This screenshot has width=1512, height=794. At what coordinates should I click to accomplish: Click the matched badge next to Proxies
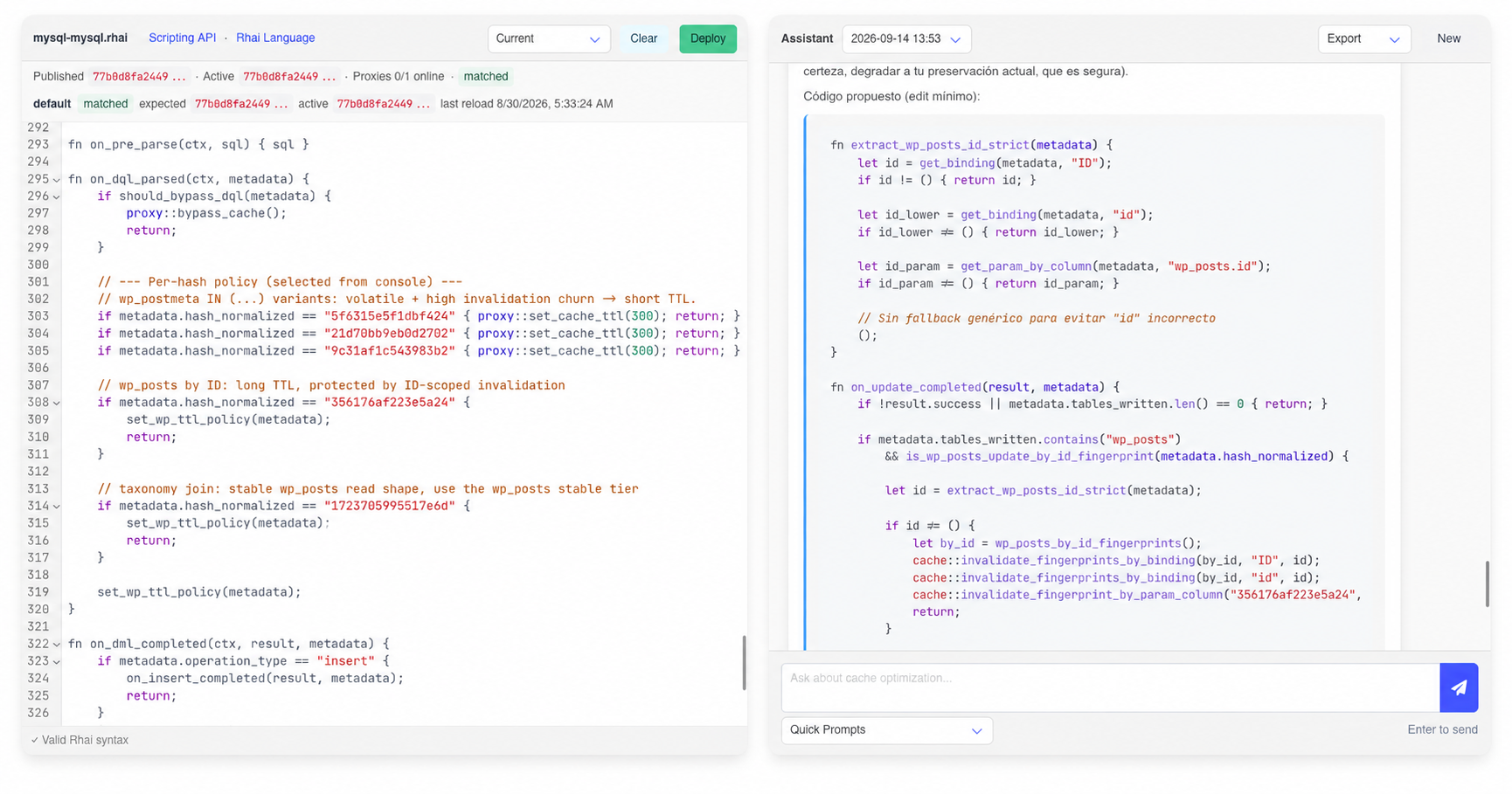[x=486, y=77]
